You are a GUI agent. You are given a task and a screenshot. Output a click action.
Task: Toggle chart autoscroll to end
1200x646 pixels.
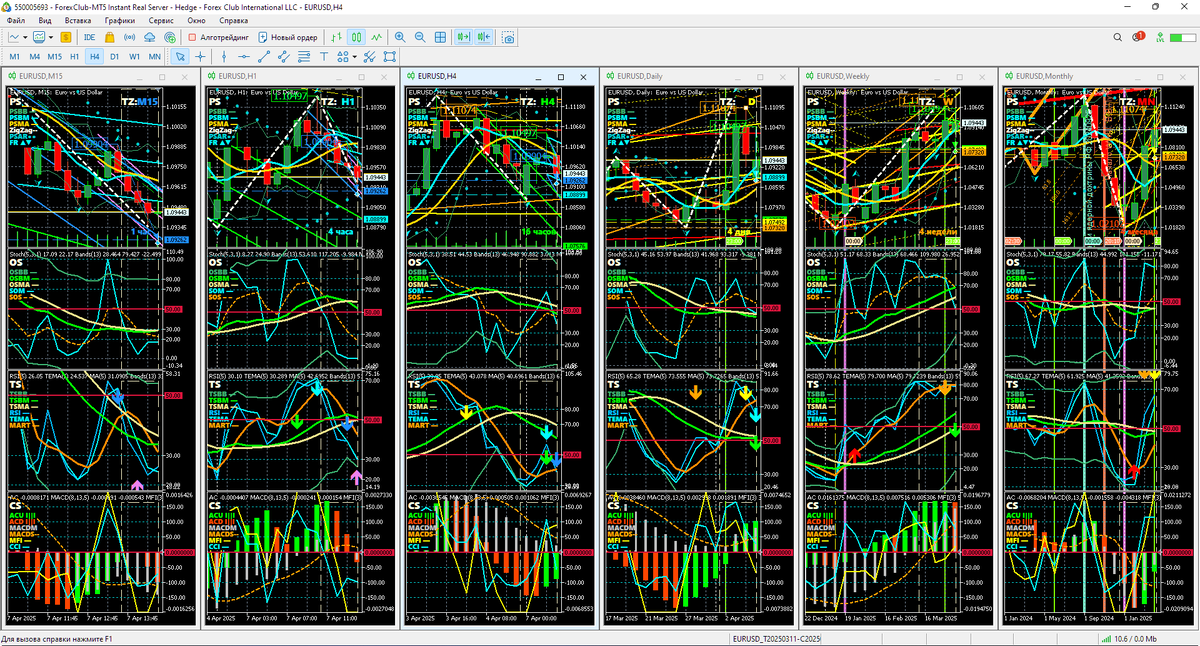pos(464,37)
